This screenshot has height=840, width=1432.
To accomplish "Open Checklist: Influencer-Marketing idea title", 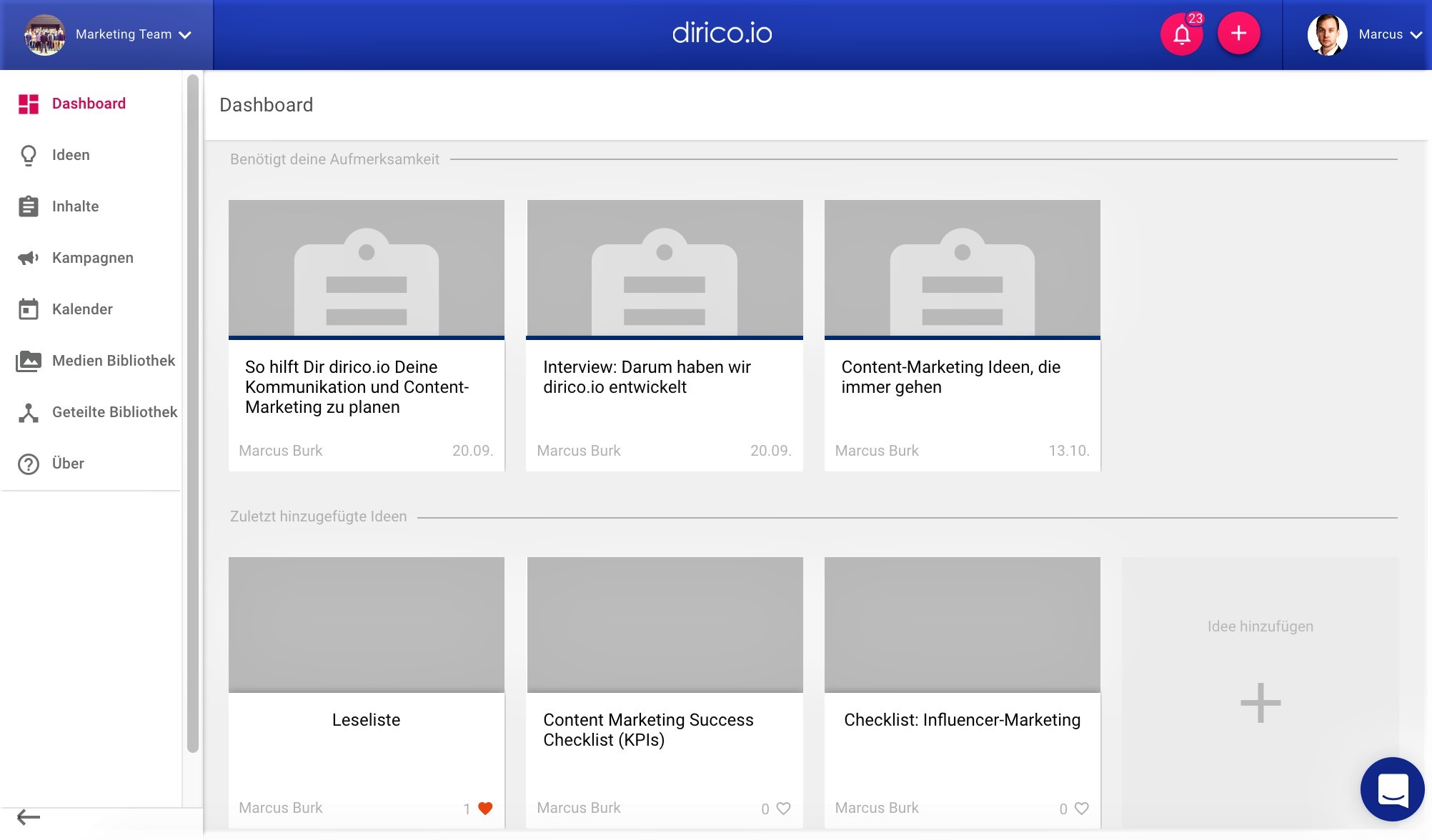I will [962, 720].
